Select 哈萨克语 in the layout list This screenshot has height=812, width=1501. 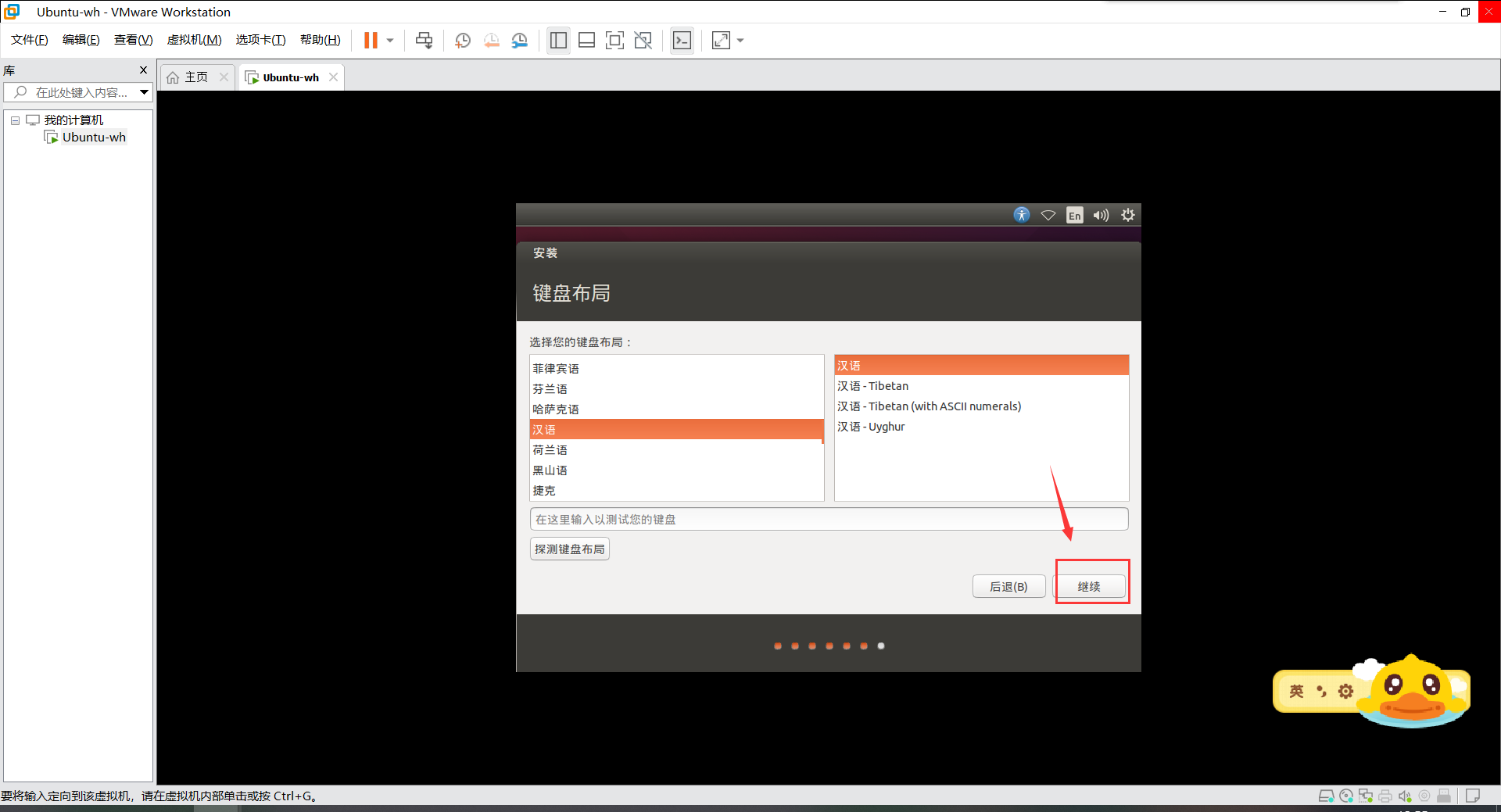[x=676, y=409]
